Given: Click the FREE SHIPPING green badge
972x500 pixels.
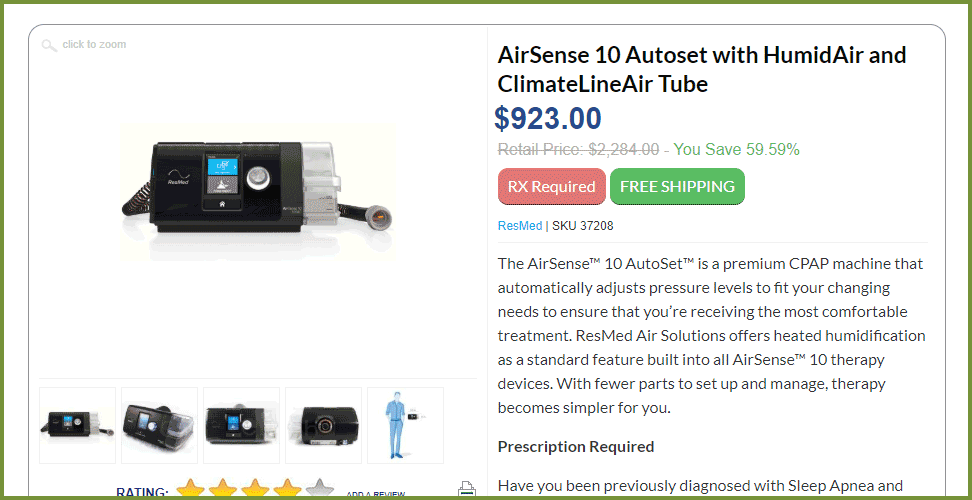Looking at the screenshot, I should tap(678, 186).
